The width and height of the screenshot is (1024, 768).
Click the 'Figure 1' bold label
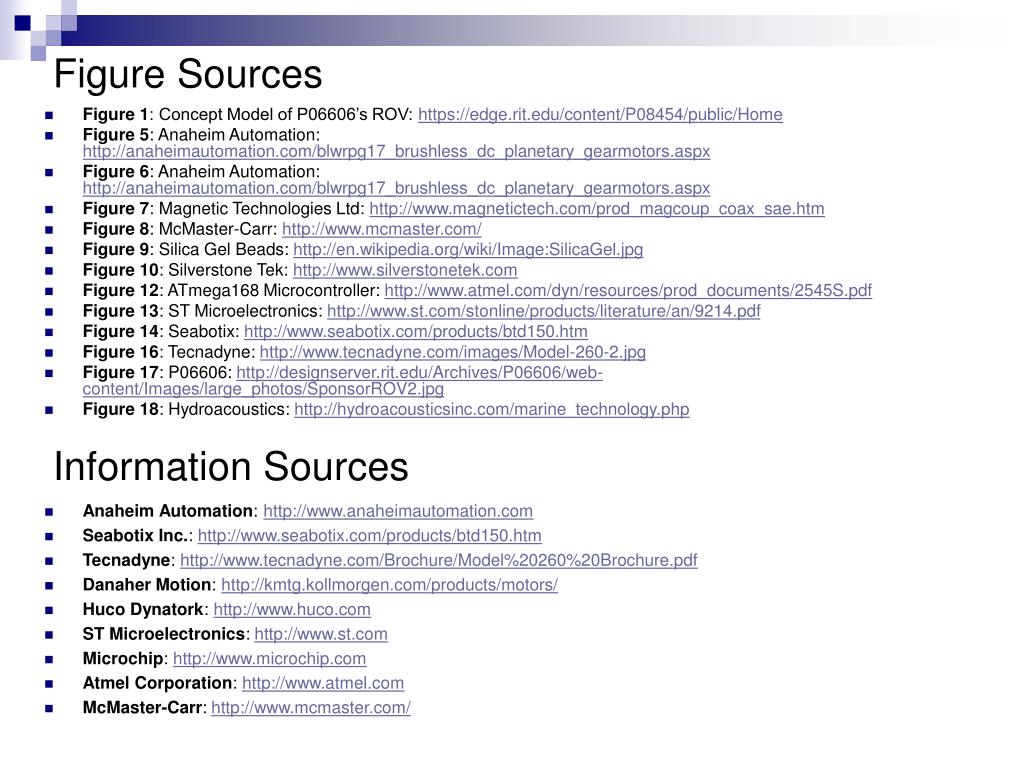click(x=116, y=115)
